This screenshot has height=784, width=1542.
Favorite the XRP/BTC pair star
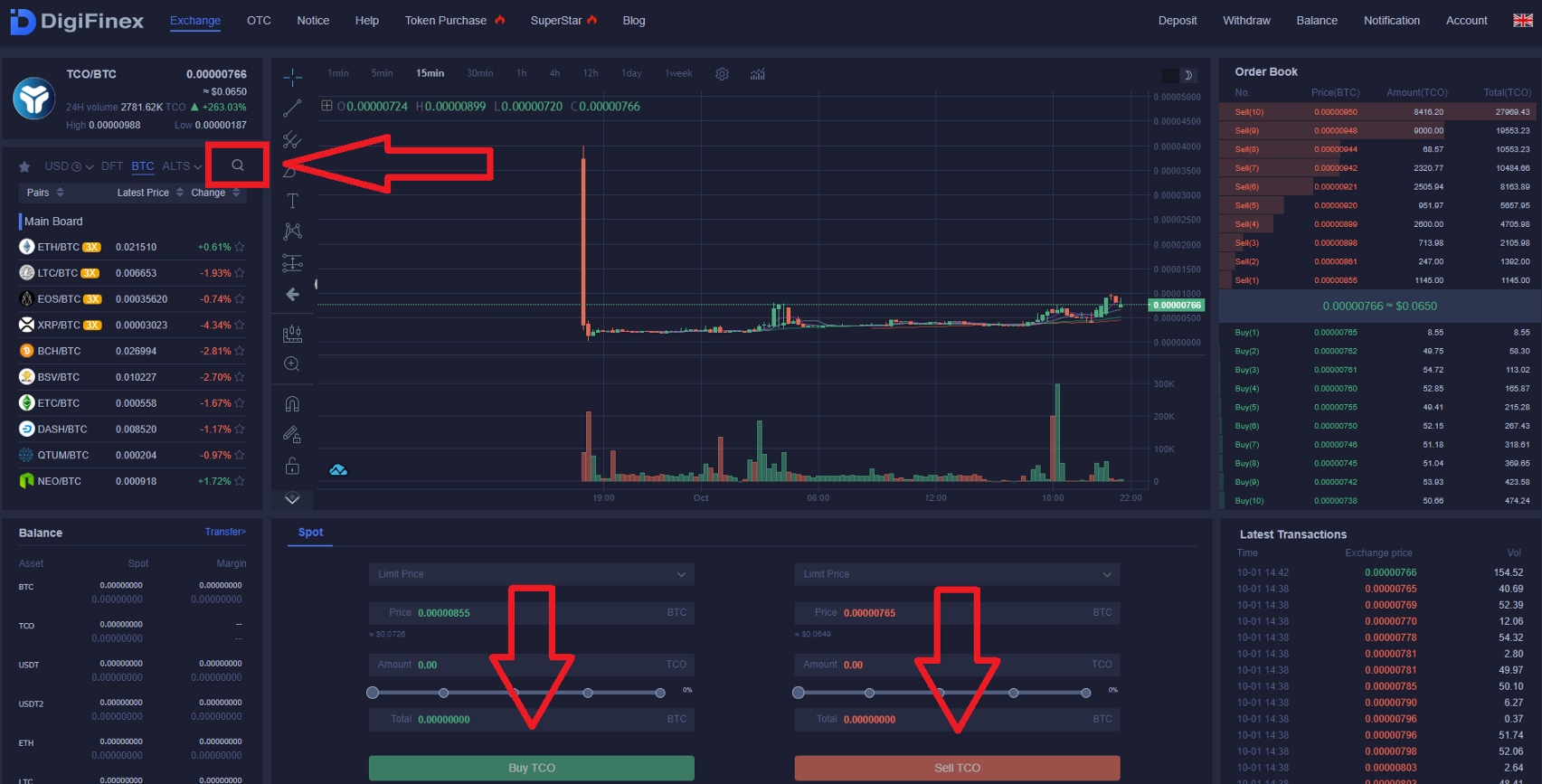point(240,326)
